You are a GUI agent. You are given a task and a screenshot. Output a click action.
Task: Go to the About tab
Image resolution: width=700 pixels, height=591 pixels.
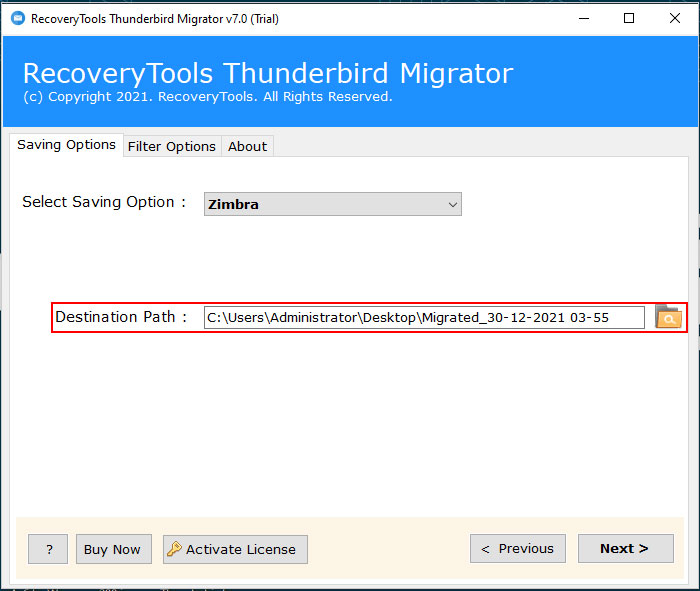(247, 146)
